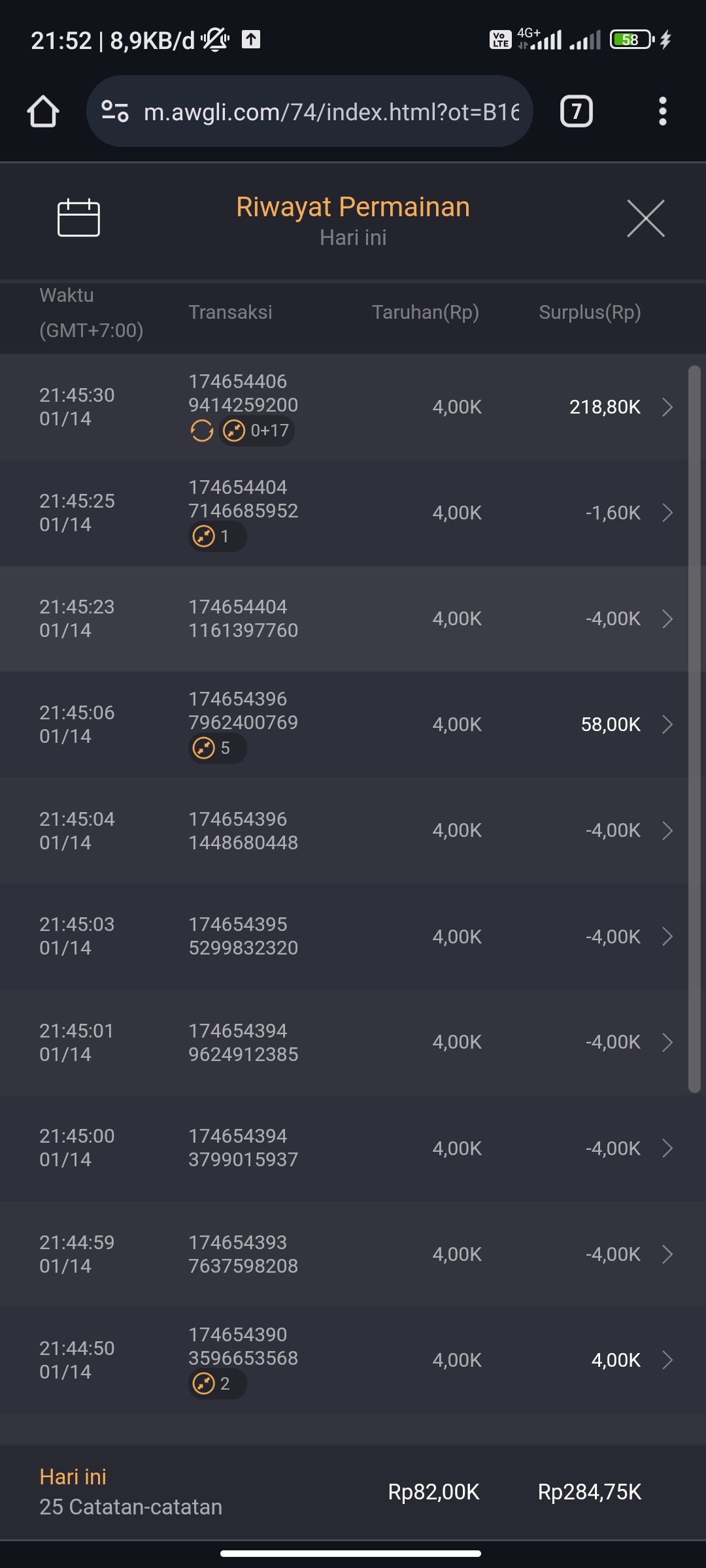This screenshot has width=706, height=1568.
Task: Close the Riwayat Permainan panel
Action: pyautogui.click(x=645, y=218)
